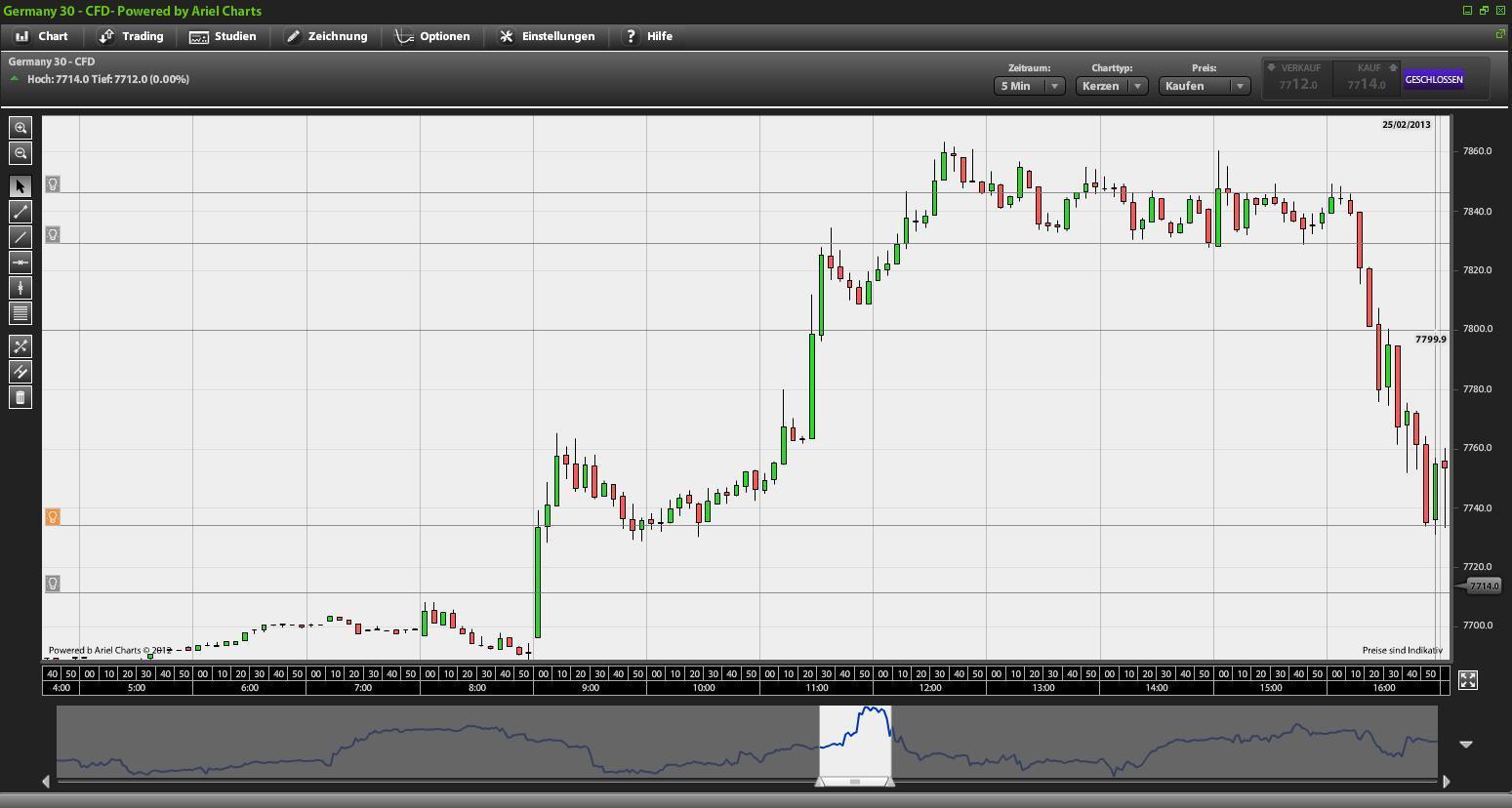Click the overview navigator highlighted range window
This screenshot has height=808, width=1512.
(x=855, y=740)
